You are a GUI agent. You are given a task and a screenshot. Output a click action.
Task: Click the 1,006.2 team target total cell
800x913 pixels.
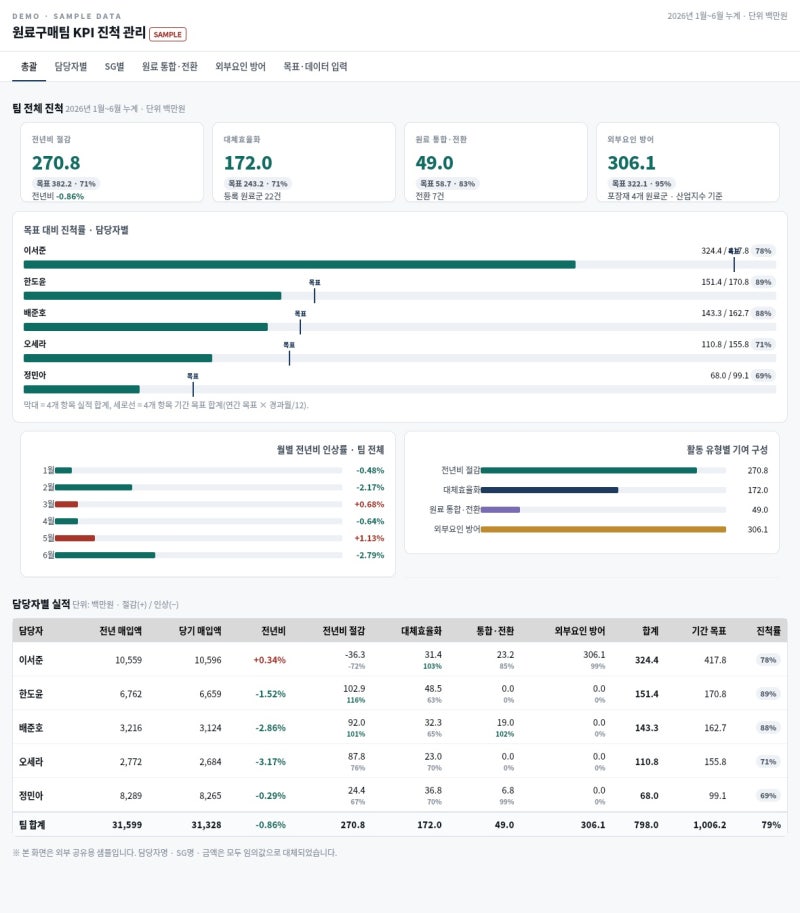click(710, 825)
